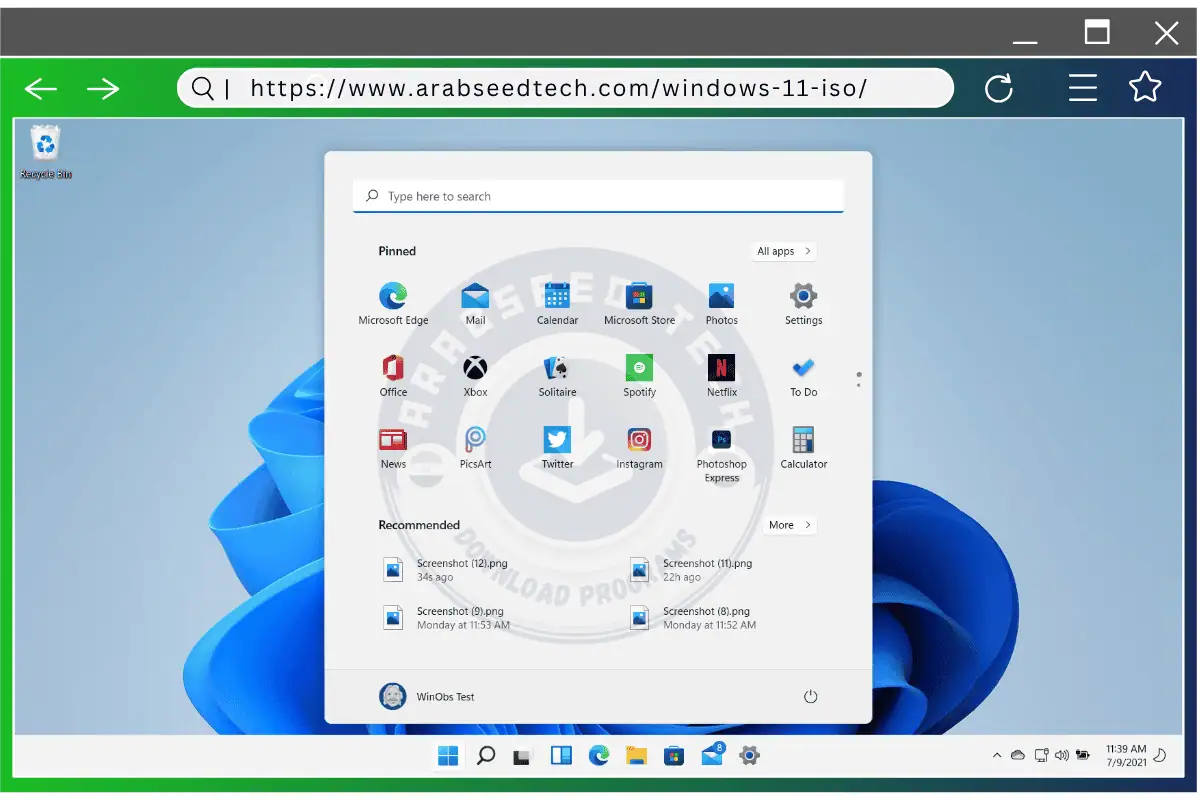
Task: Launch the Calculator app
Action: point(803,440)
